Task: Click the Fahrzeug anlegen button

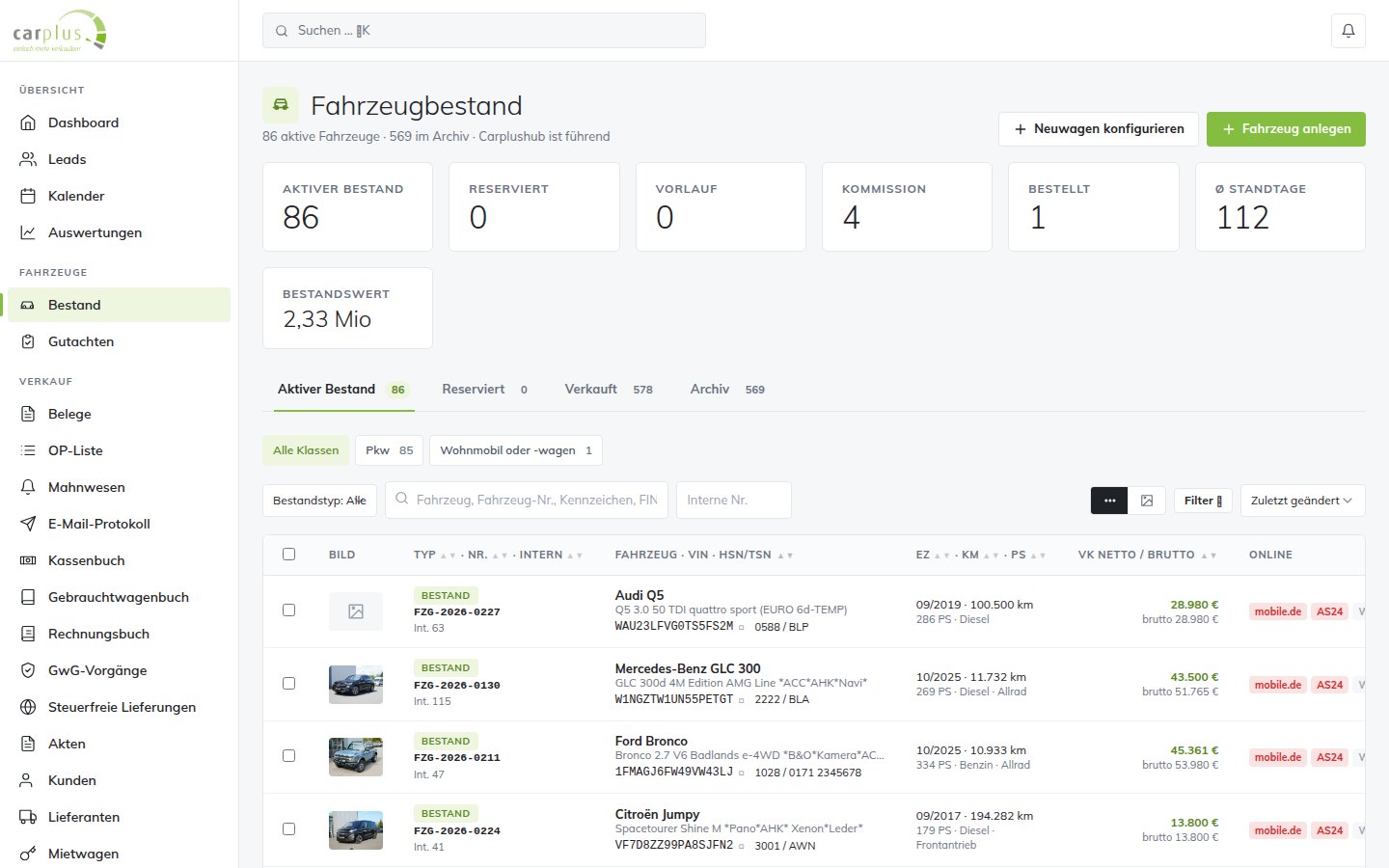Action: pyautogui.click(x=1286, y=129)
